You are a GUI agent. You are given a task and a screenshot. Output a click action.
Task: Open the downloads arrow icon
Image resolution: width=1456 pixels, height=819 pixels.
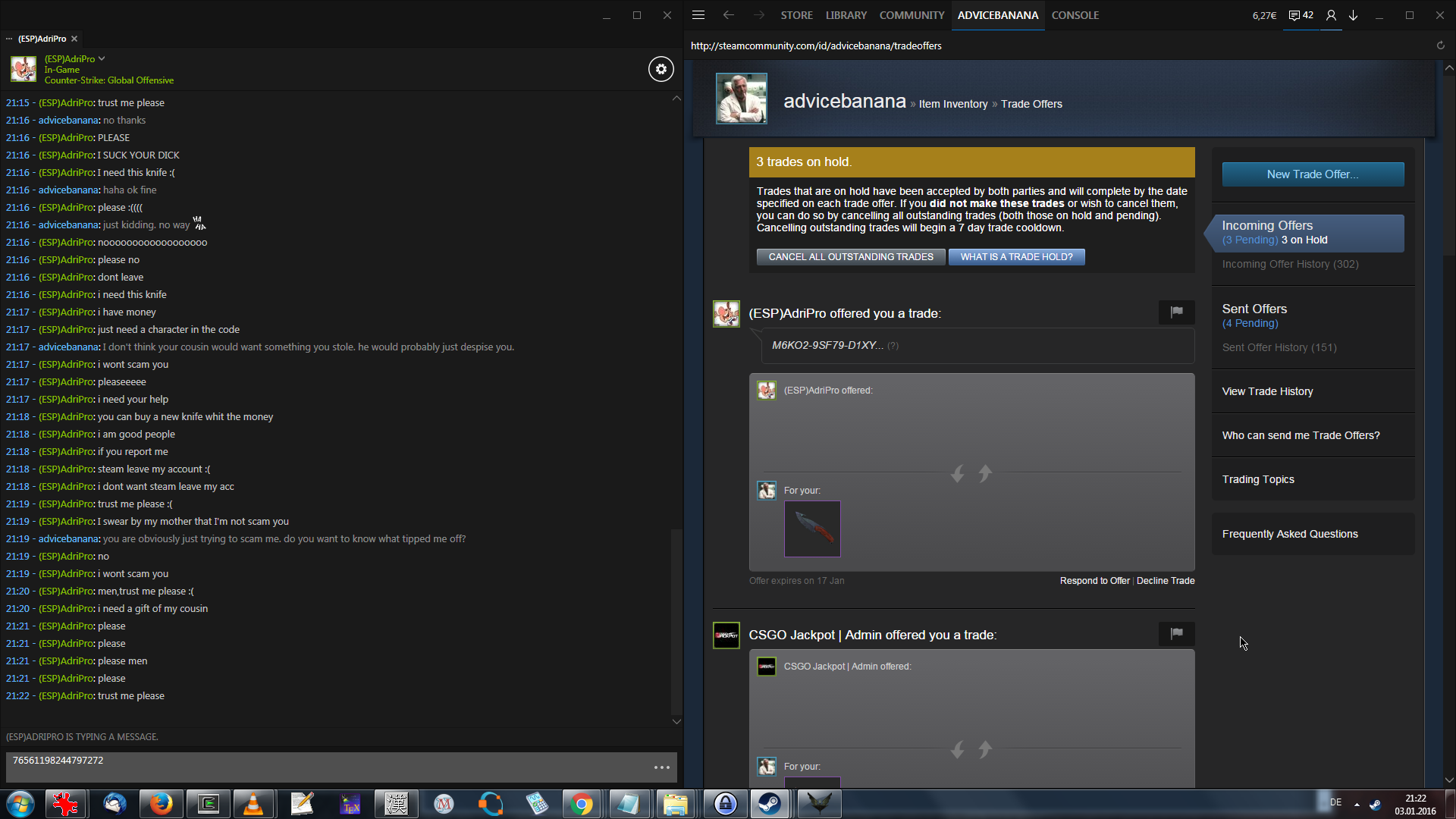(1353, 15)
